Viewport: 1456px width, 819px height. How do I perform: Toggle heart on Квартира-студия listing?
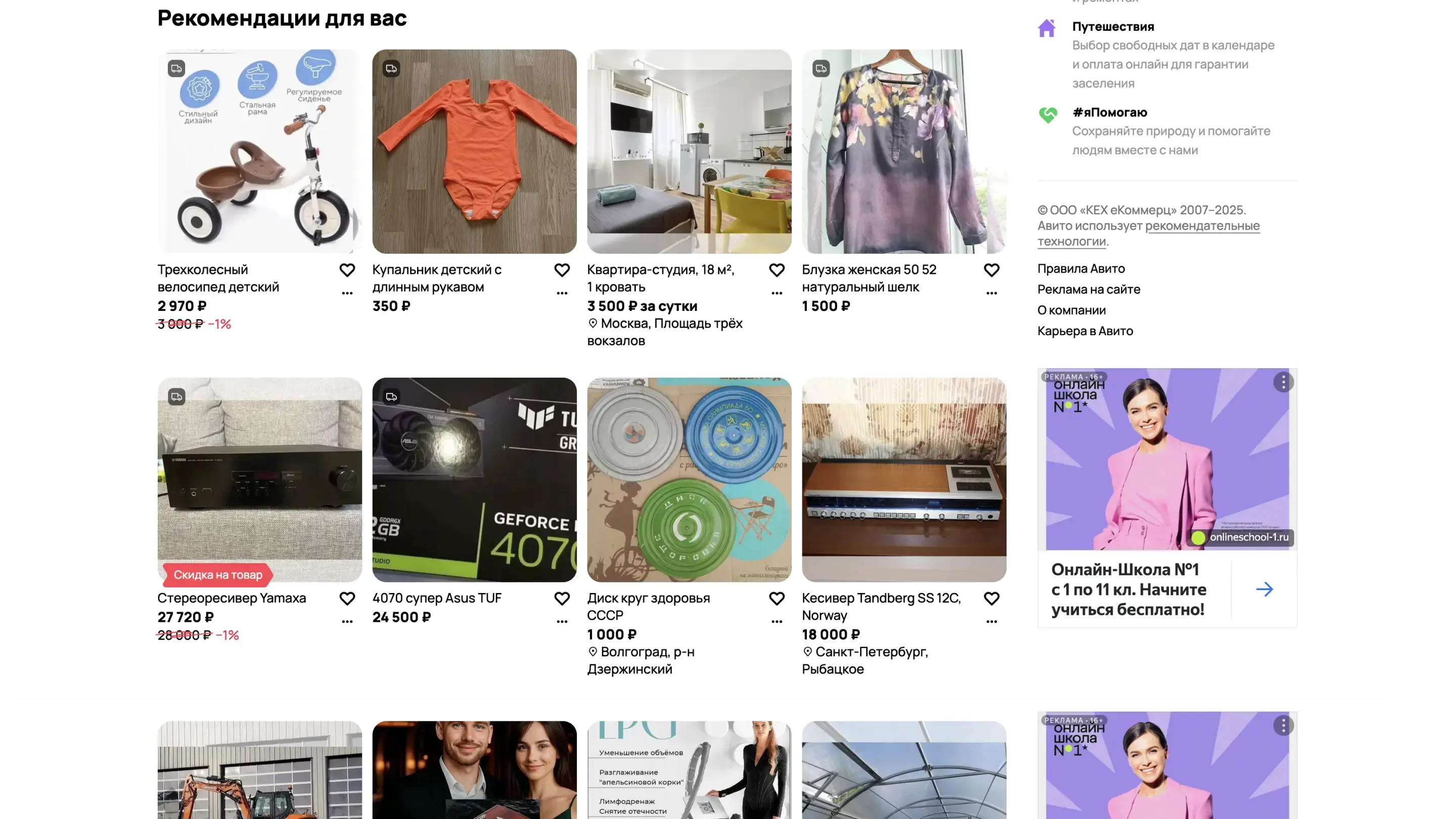(777, 270)
